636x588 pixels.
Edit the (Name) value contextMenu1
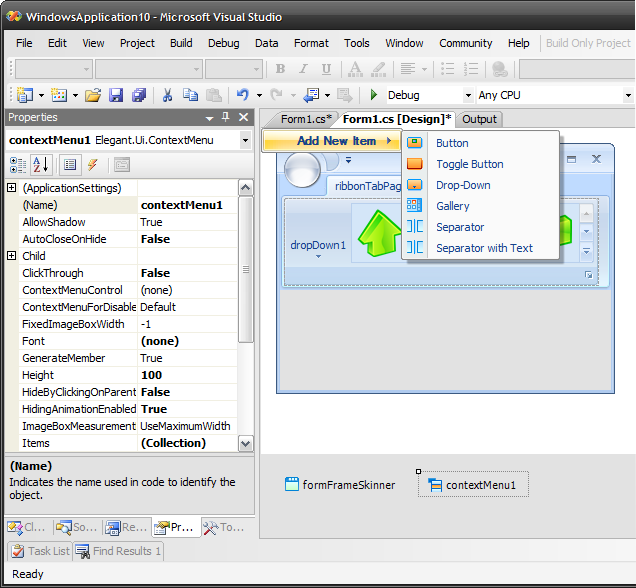187,205
